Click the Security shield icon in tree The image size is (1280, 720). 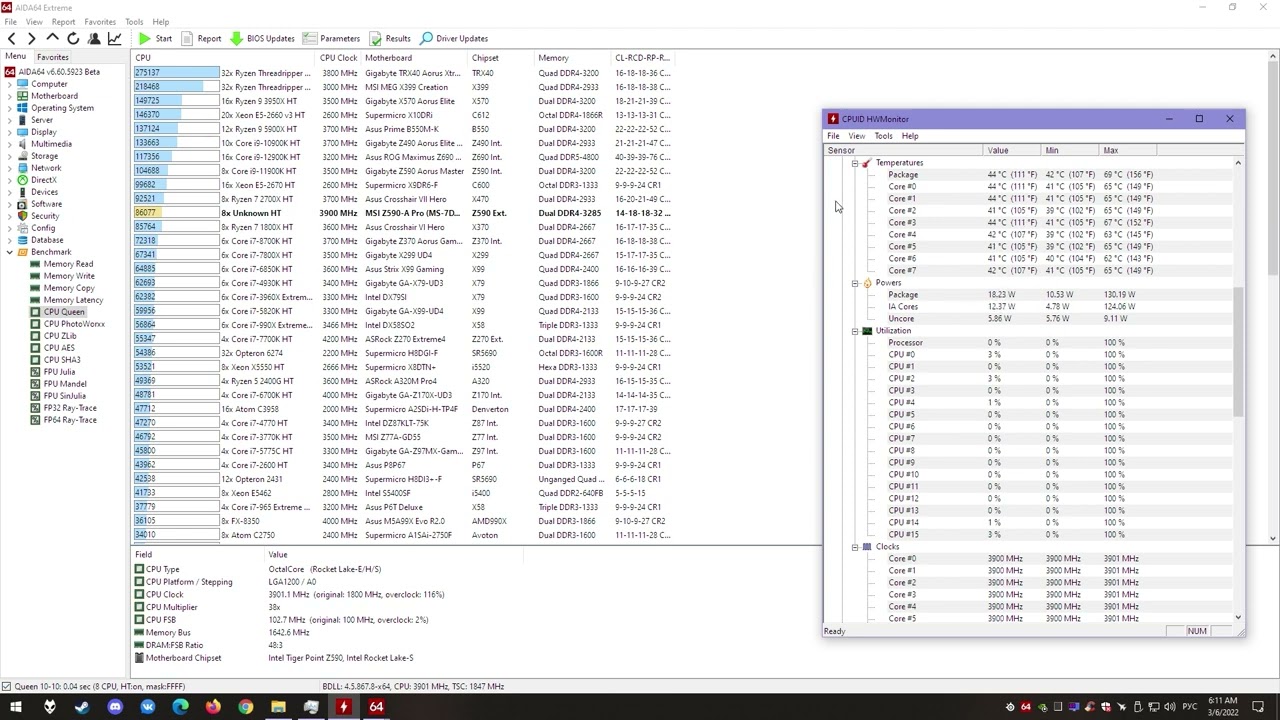tap(23, 216)
